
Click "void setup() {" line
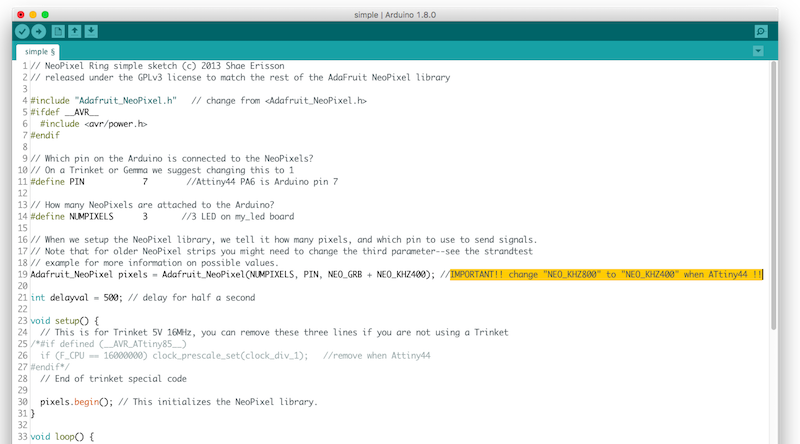tap(65, 321)
